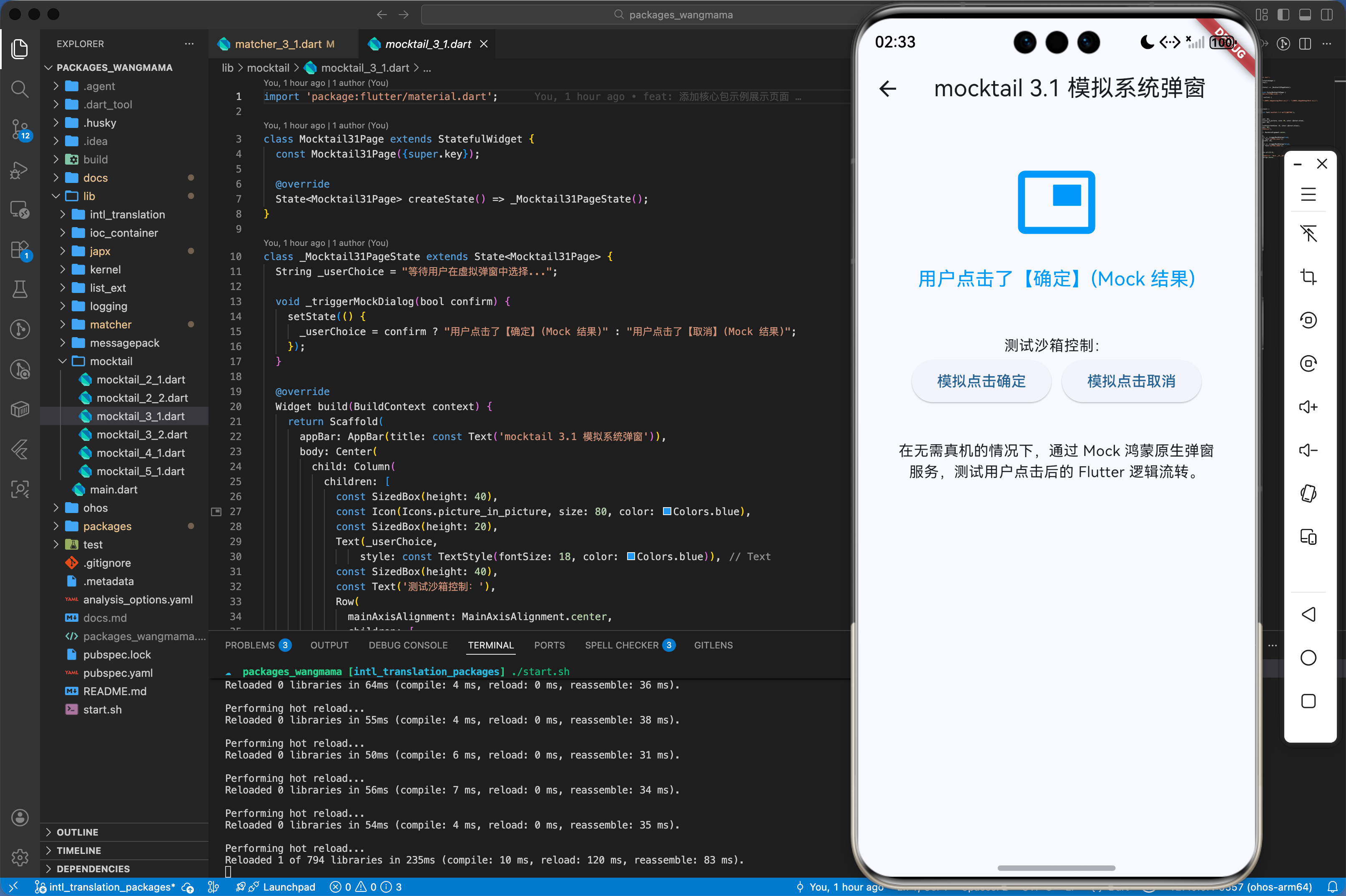This screenshot has width=1346, height=896.
Task: Click the Colors.blue swatch on line 30
Action: 631,557
